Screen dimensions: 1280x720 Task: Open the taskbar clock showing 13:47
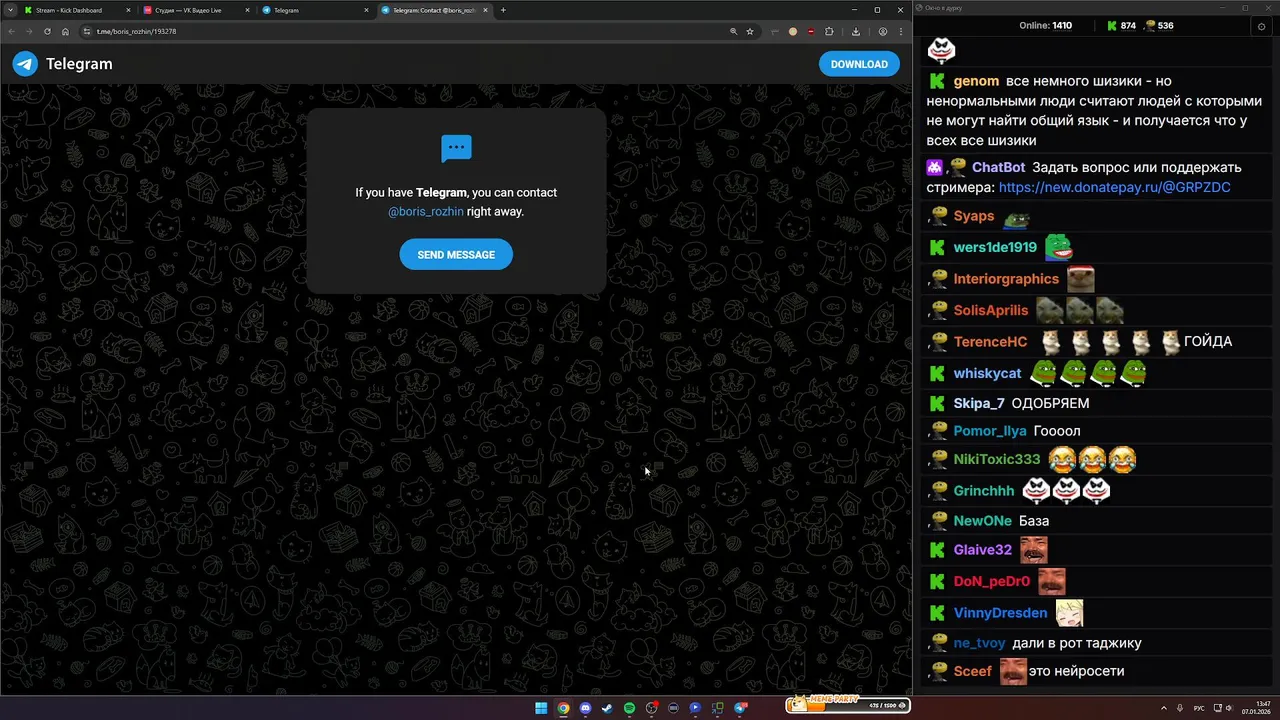click(1256, 708)
